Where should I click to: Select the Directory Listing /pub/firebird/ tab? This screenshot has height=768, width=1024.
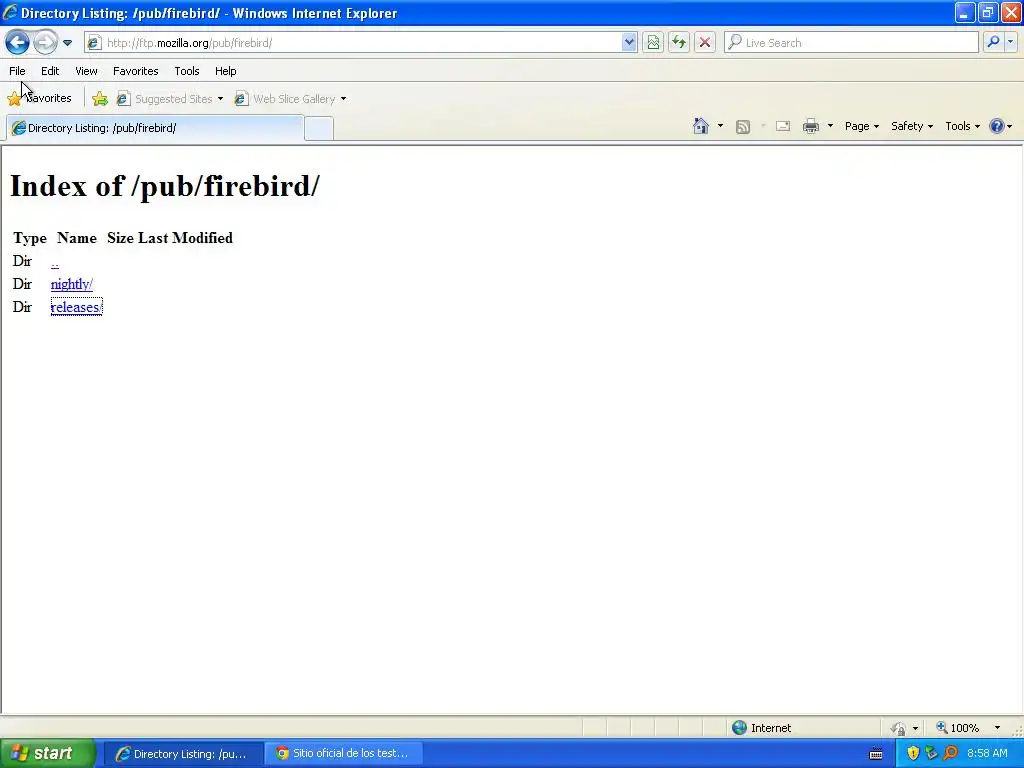click(155, 128)
